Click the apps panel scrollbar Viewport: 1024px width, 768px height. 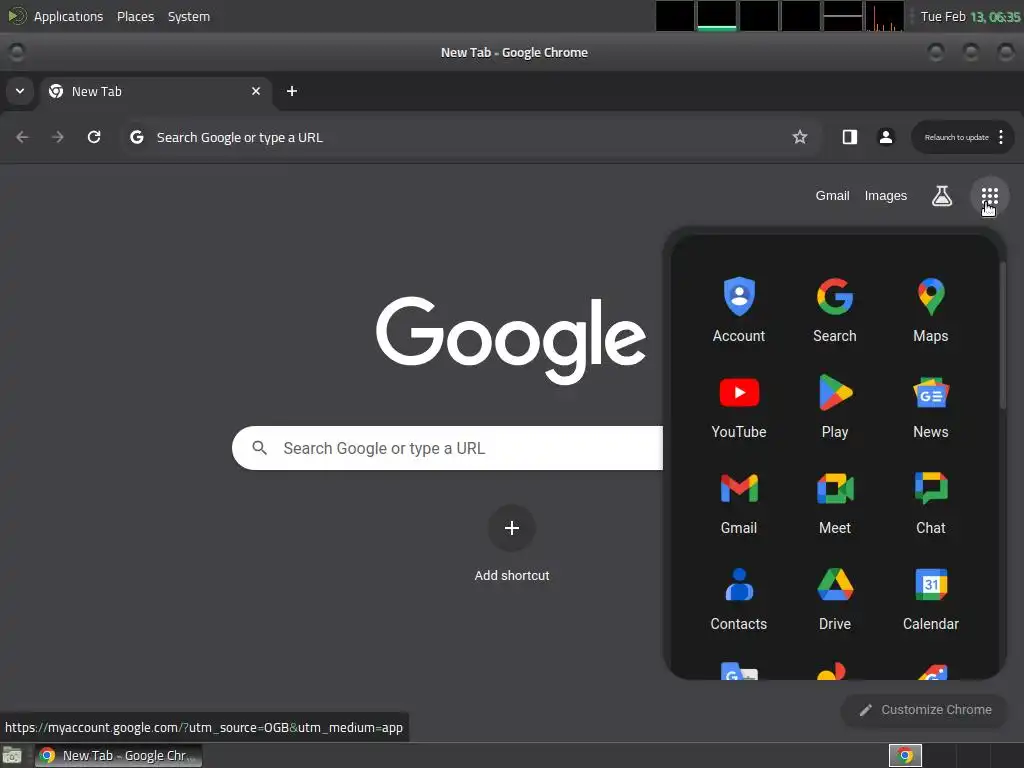(x=1002, y=336)
